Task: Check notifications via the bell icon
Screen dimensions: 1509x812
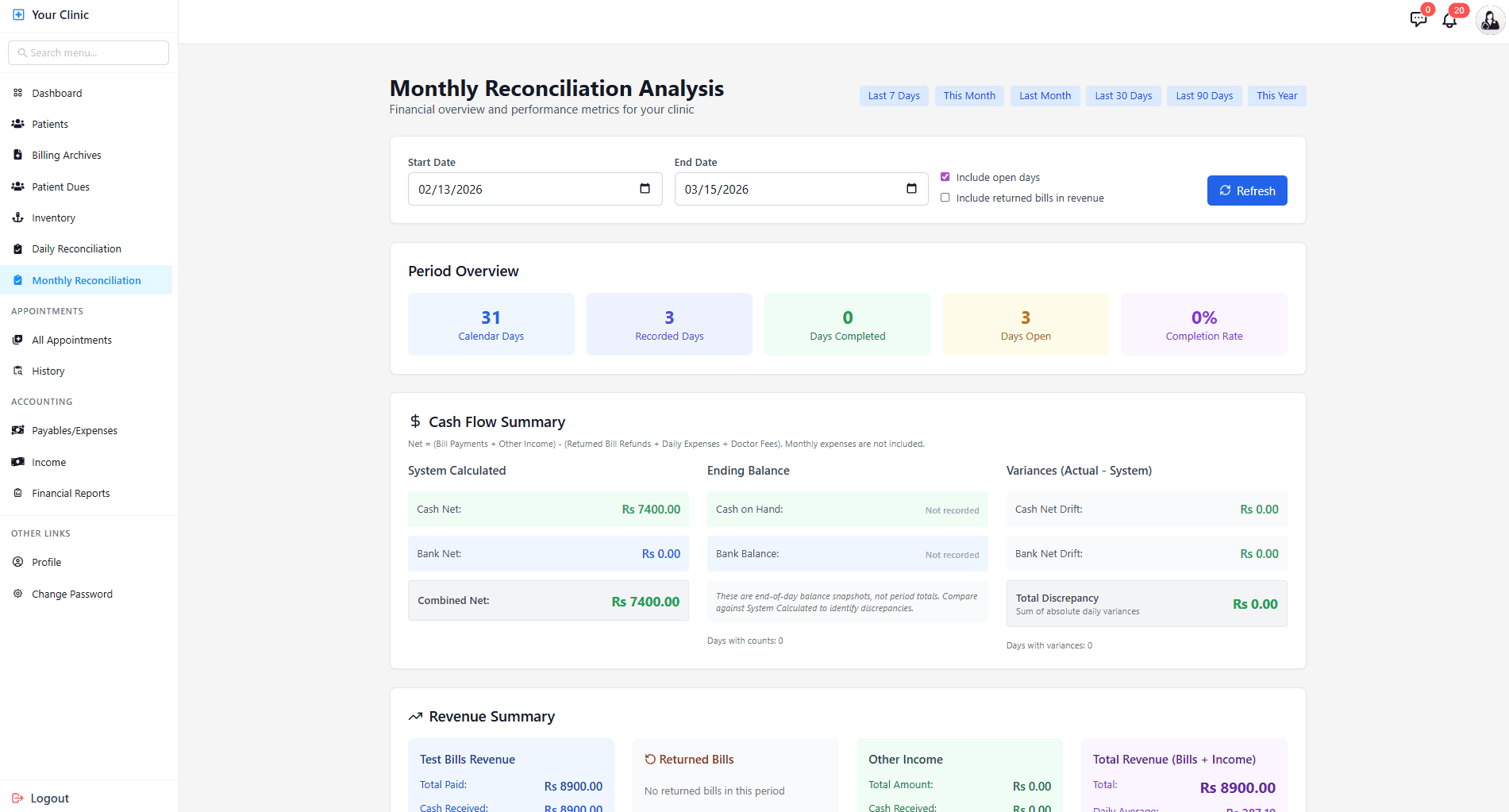Action: coord(1449,21)
